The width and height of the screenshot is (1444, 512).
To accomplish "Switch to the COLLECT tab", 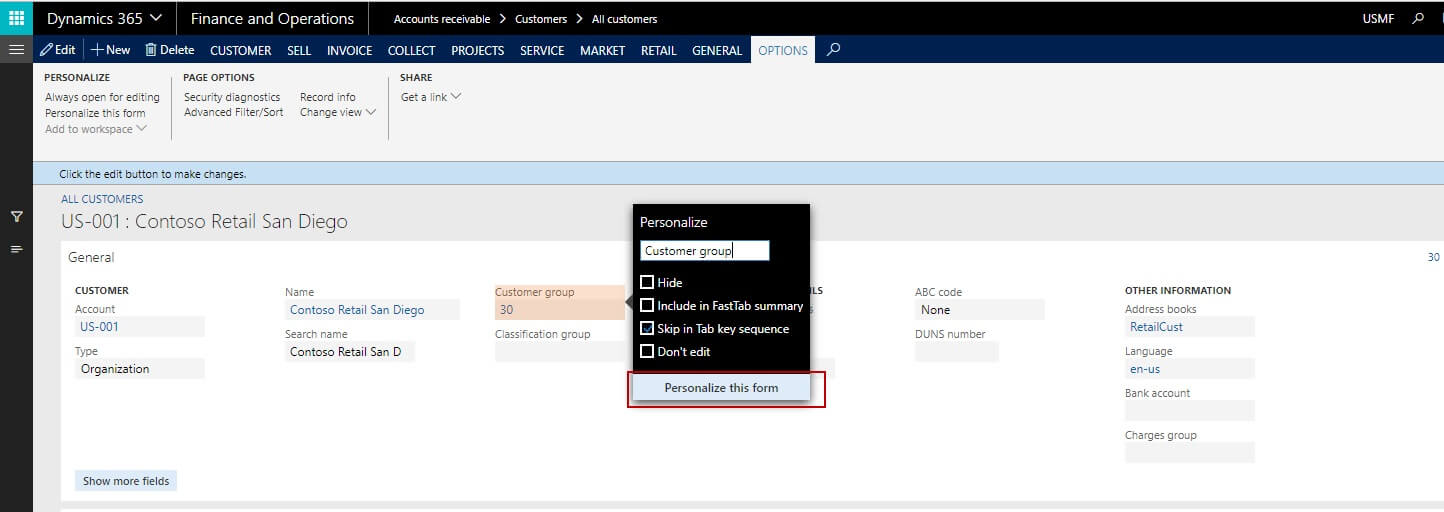I will (411, 50).
